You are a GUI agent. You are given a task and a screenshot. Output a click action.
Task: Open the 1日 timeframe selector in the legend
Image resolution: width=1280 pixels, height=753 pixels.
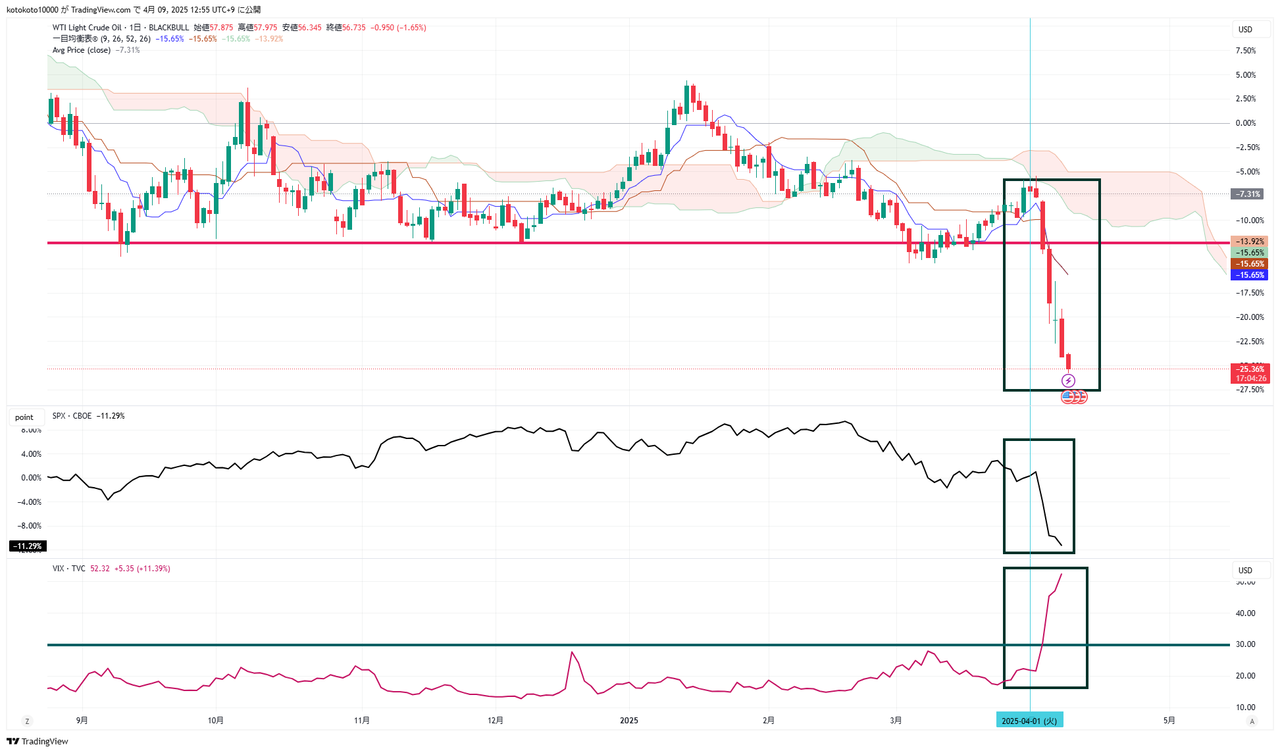click(133, 28)
